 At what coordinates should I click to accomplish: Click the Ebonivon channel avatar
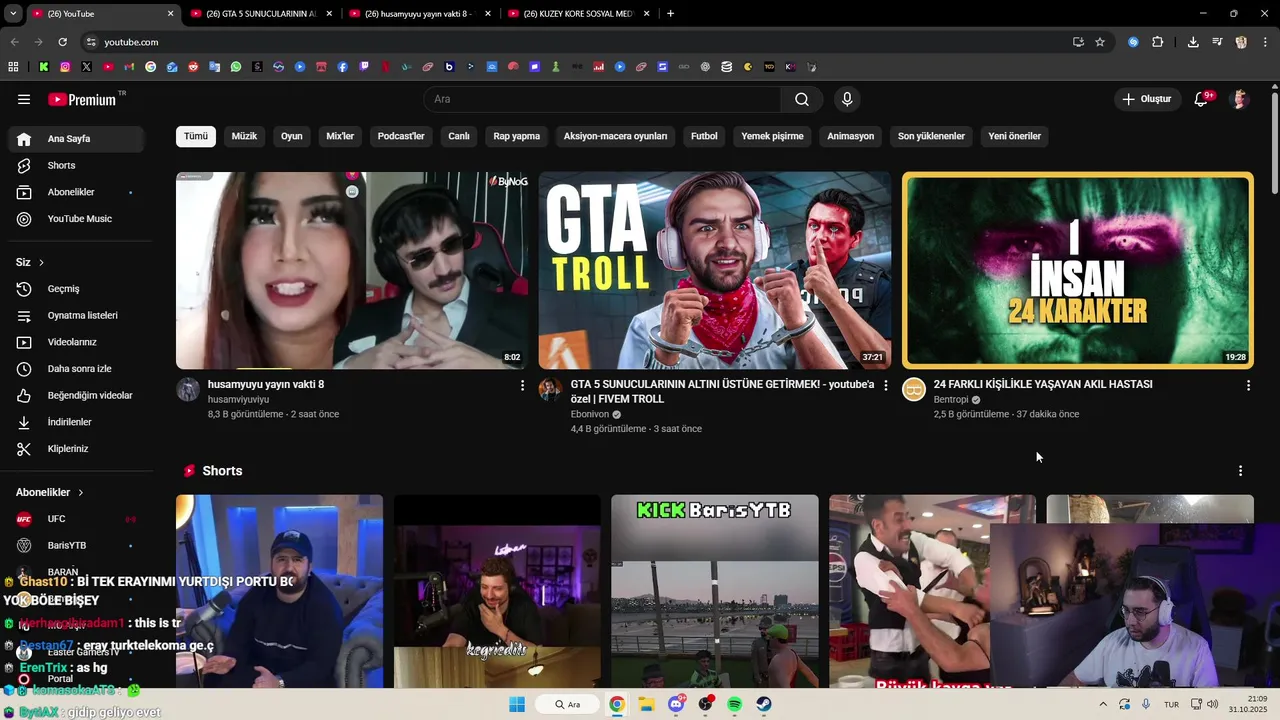point(551,390)
